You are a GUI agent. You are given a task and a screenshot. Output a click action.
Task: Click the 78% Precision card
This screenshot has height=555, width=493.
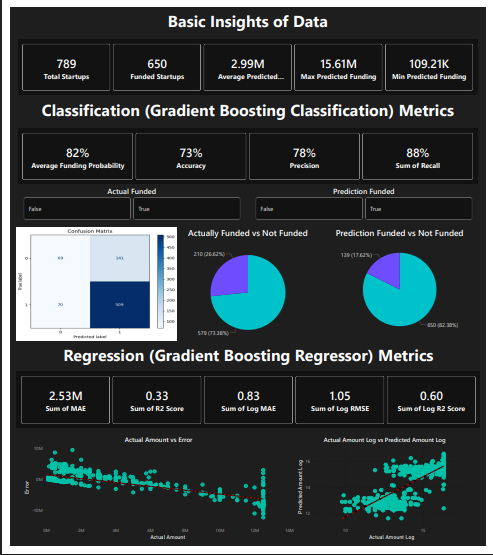click(304, 156)
